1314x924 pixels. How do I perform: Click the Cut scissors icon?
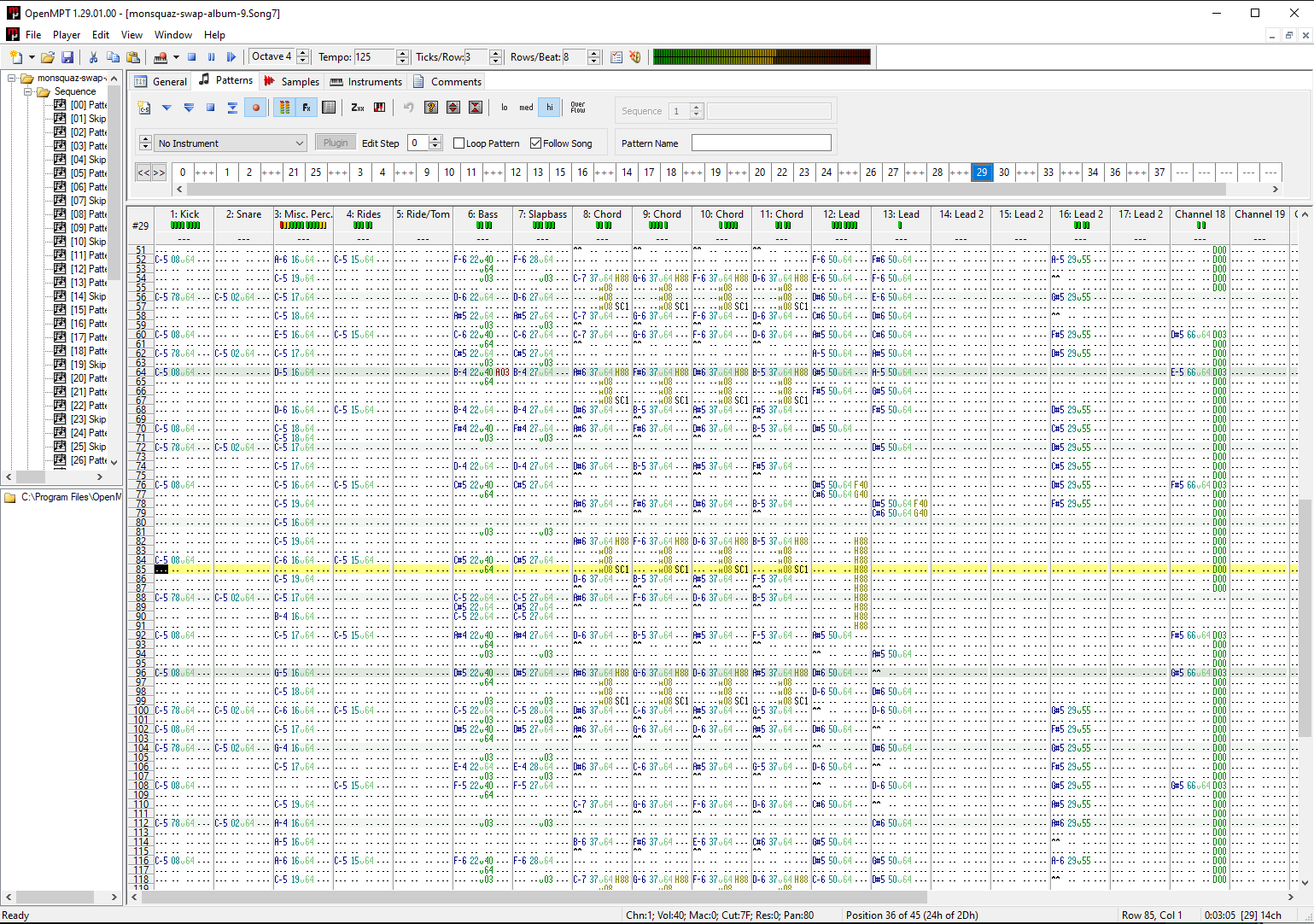[x=93, y=57]
